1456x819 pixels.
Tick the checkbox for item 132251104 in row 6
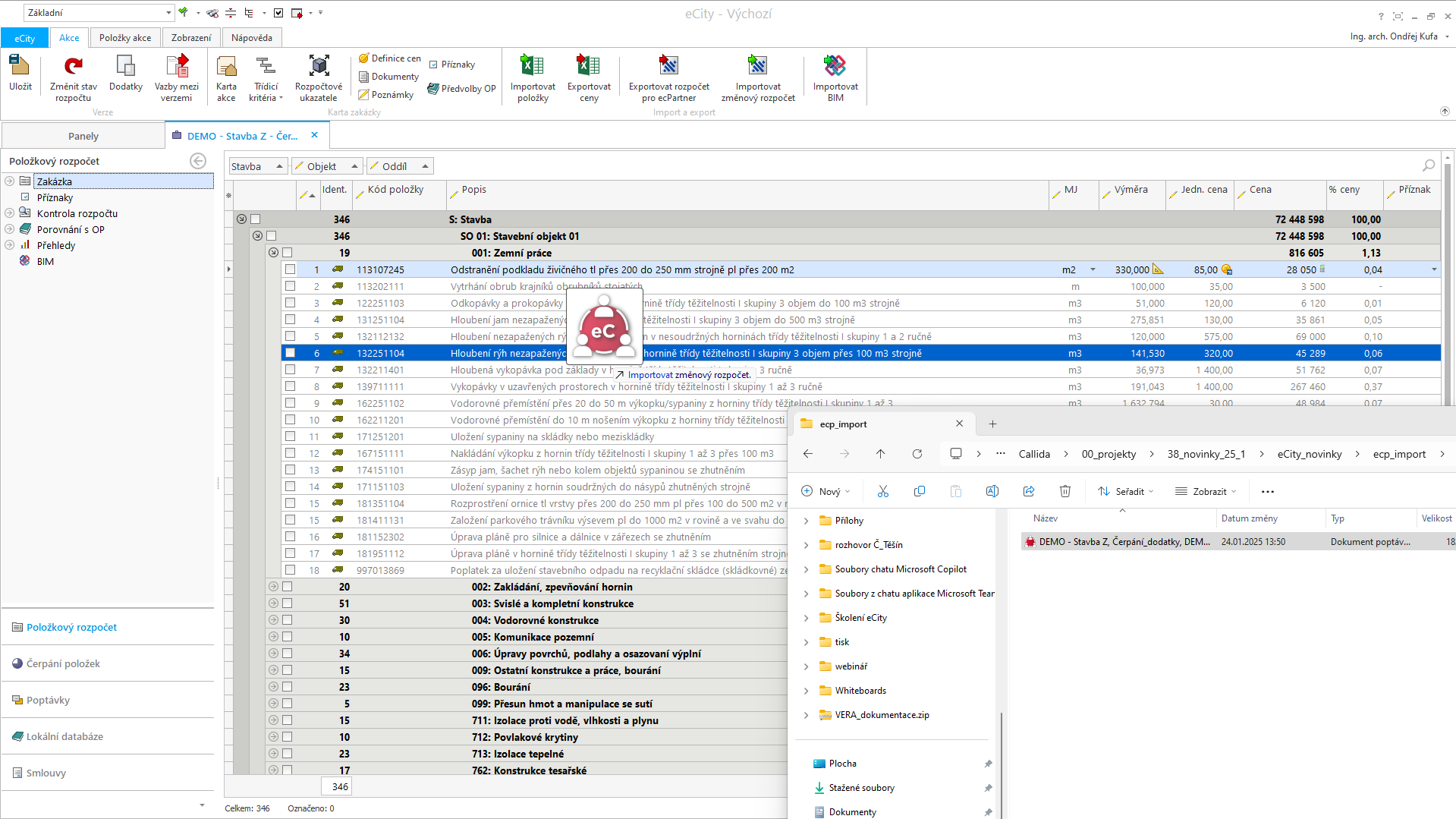(x=290, y=353)
